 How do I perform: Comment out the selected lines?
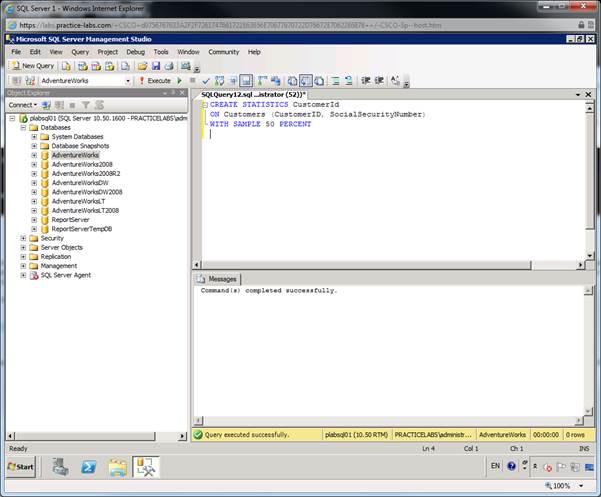pos(335,80)
